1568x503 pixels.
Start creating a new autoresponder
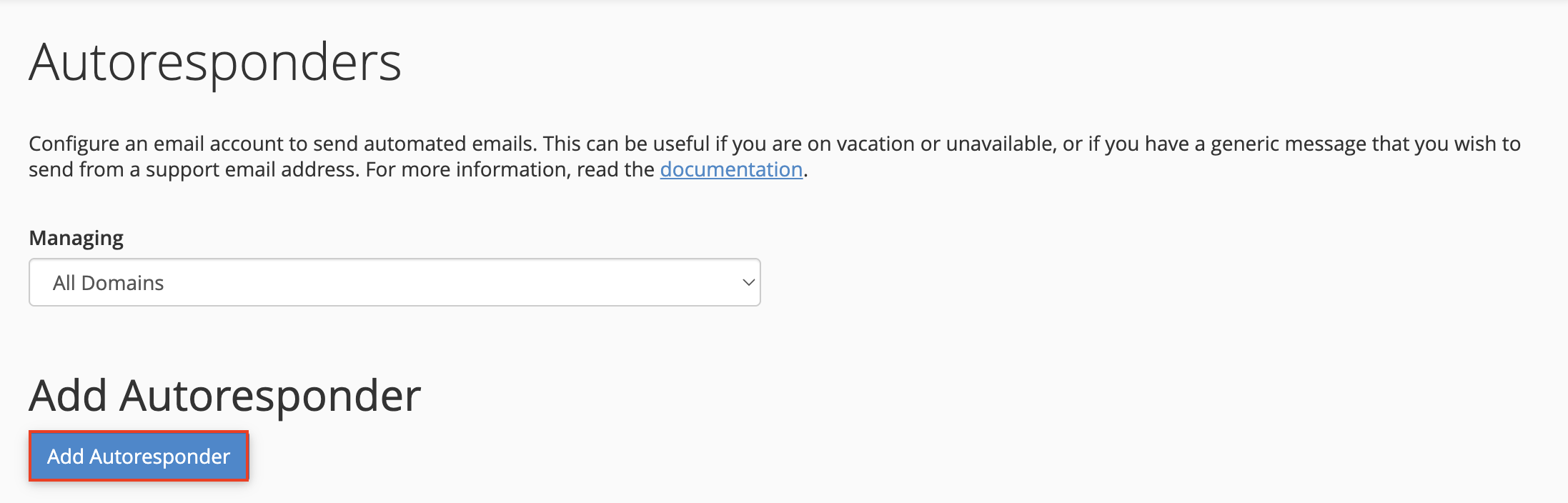139,456
